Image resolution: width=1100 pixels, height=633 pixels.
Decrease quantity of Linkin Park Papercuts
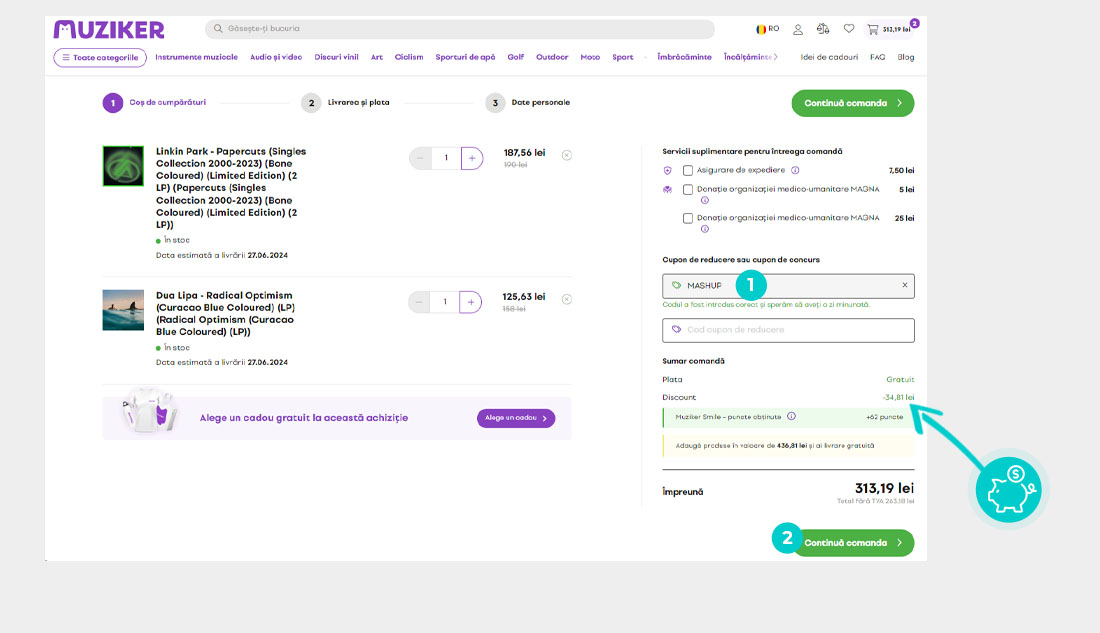pos(420,158)
